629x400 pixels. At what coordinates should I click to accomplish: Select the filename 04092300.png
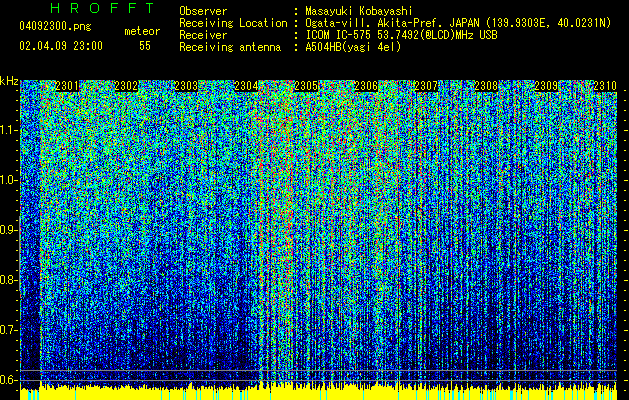coord(55,26)
